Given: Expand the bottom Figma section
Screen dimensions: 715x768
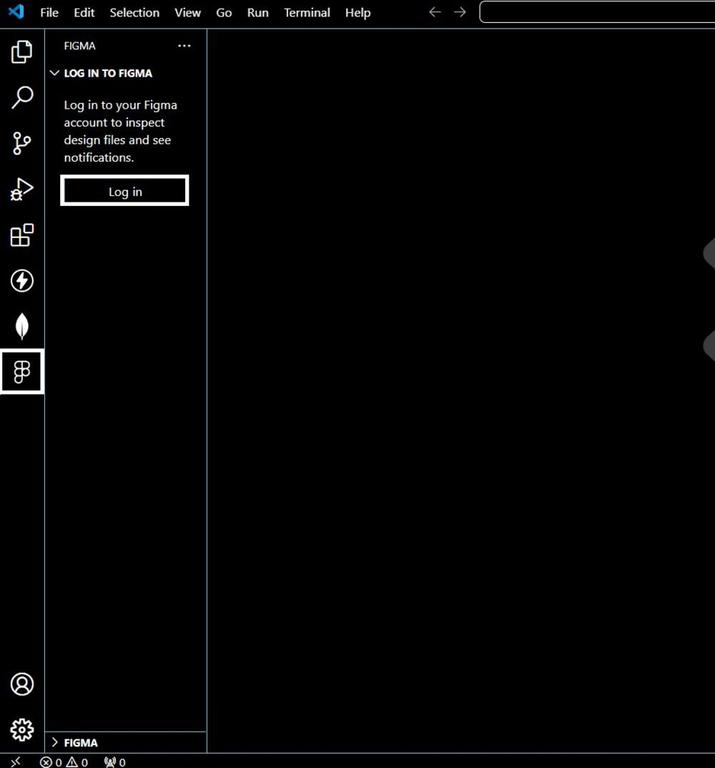Looking at the screenshot, I should point(54,743).
